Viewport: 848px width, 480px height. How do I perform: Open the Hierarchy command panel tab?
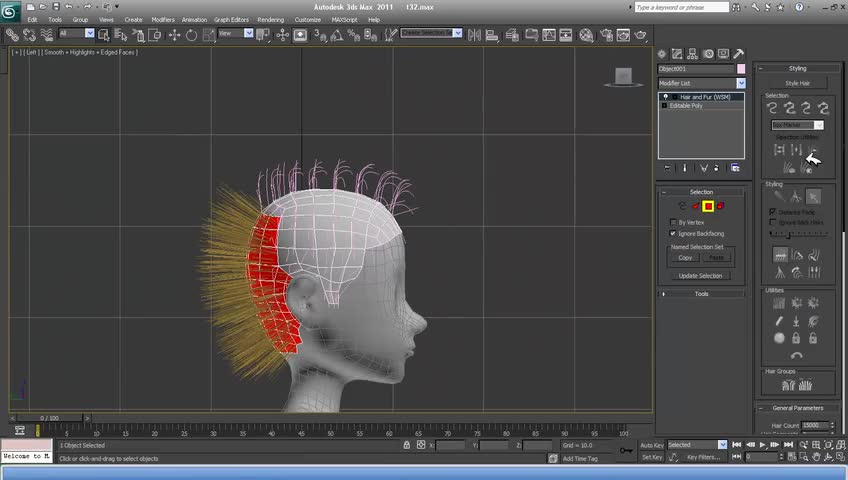point(693,54)
